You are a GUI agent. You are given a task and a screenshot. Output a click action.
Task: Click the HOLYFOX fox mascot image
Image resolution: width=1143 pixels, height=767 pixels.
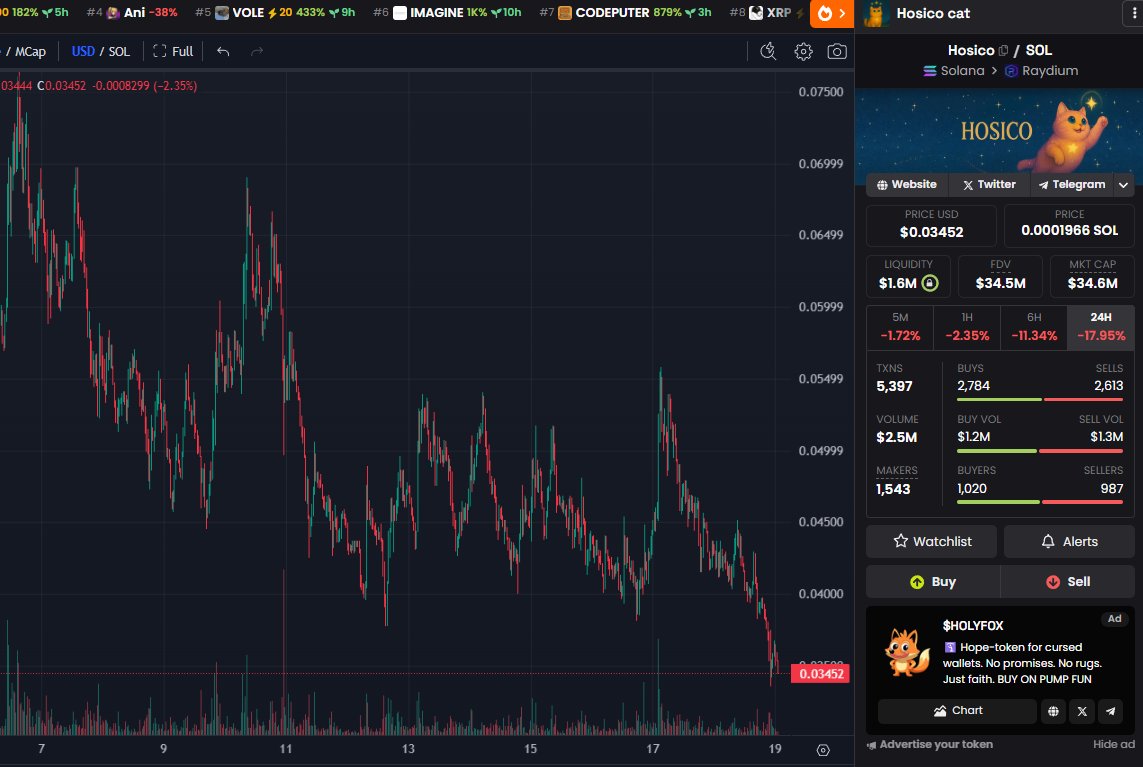(906, 653)
